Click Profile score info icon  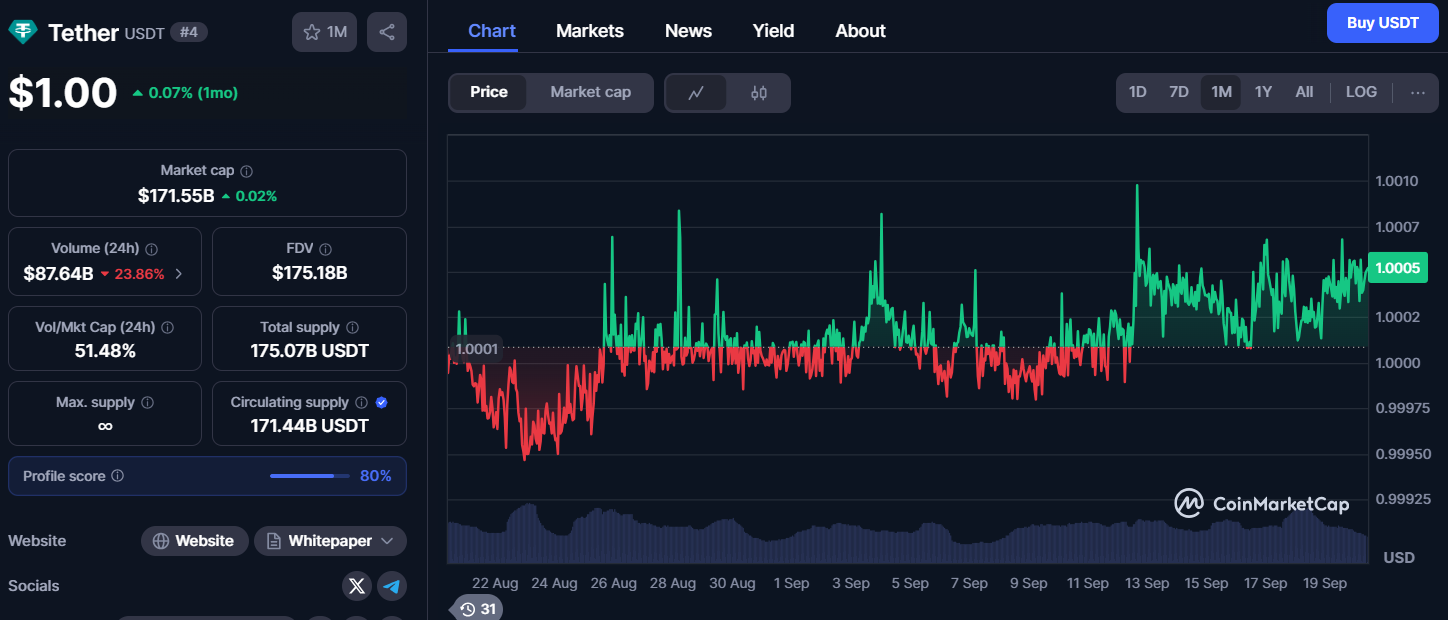coord(118,477)
